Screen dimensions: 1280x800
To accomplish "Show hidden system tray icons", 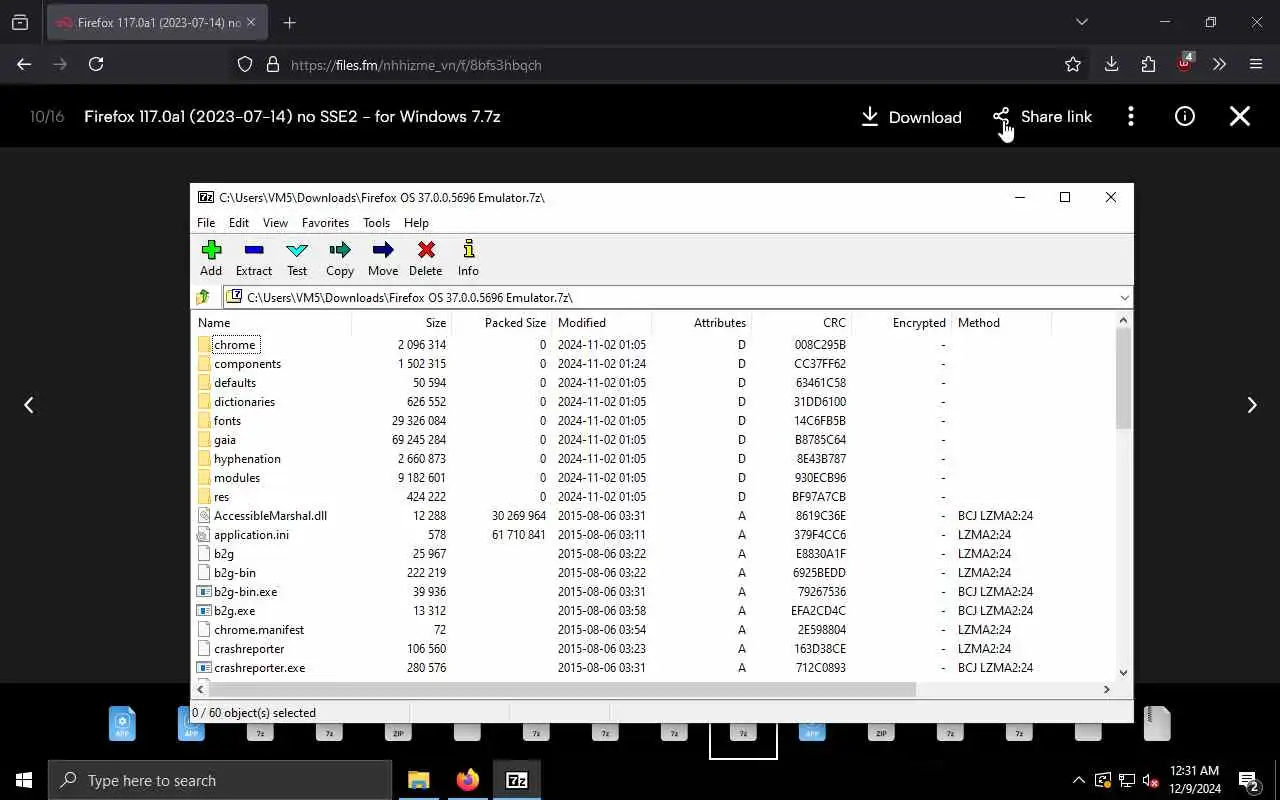I will click(1078, 780).
